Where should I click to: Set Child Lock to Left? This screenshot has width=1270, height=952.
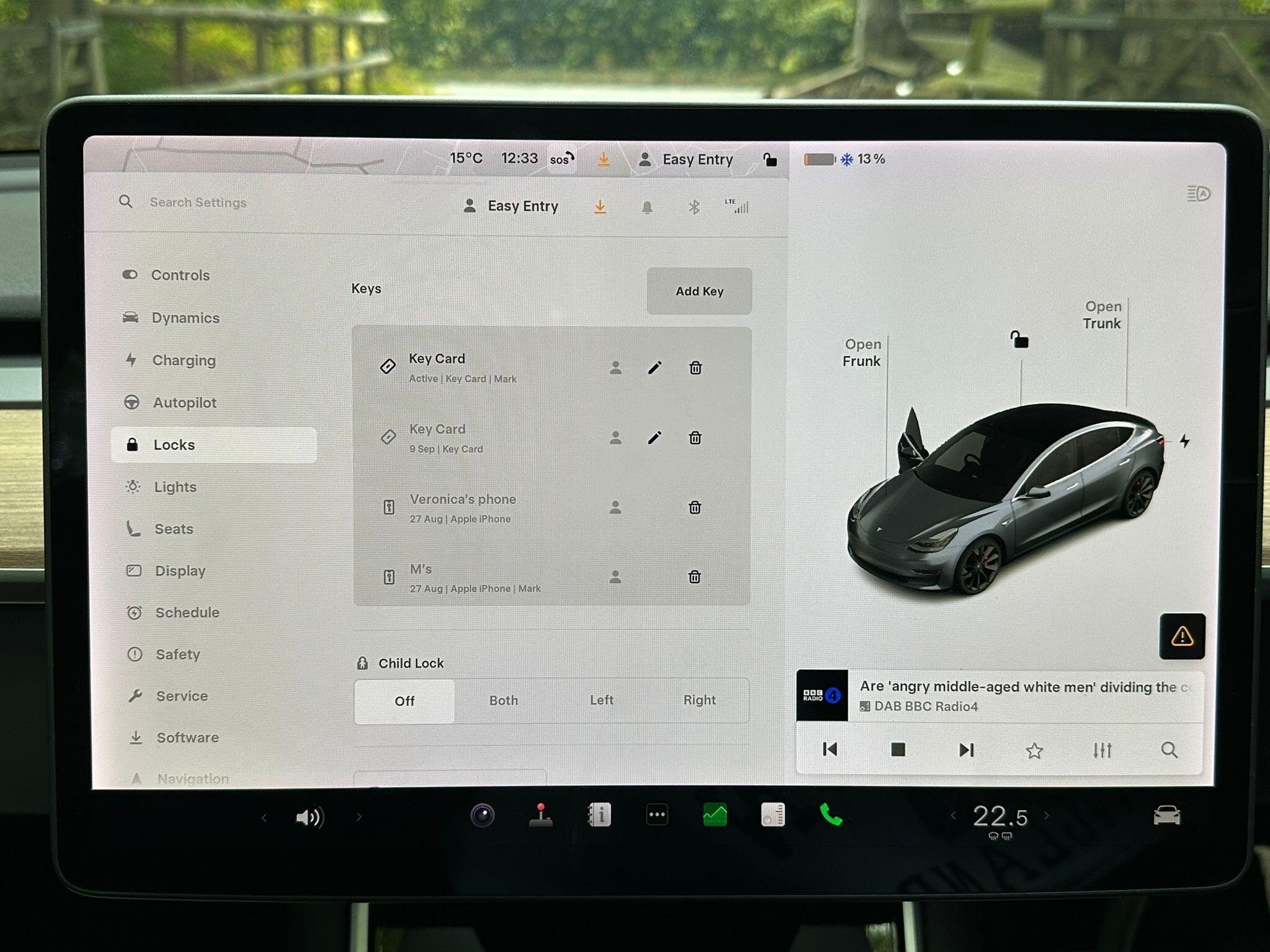tap(601, 700)
